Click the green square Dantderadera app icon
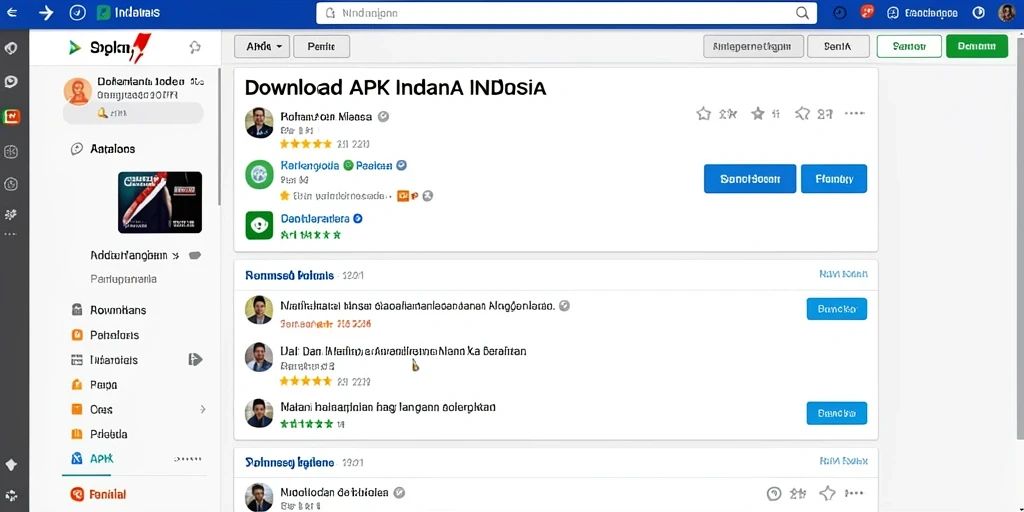 (x=259, y=225)
